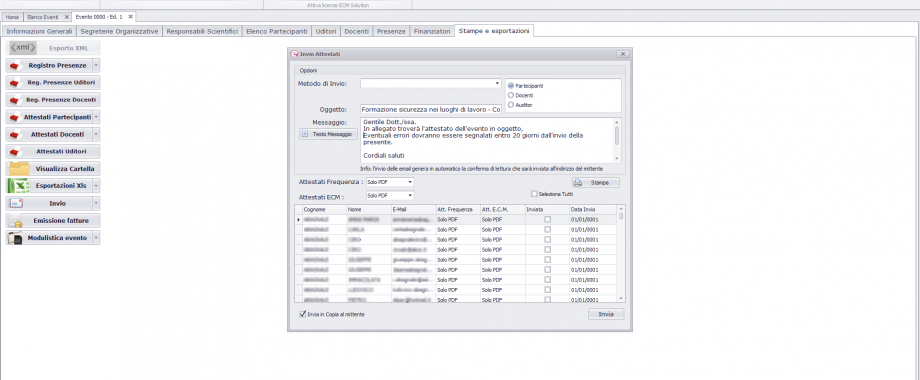Tick Inviata checkbox in the CARLA row
The image size is (920, 380).
pos(547,229)
